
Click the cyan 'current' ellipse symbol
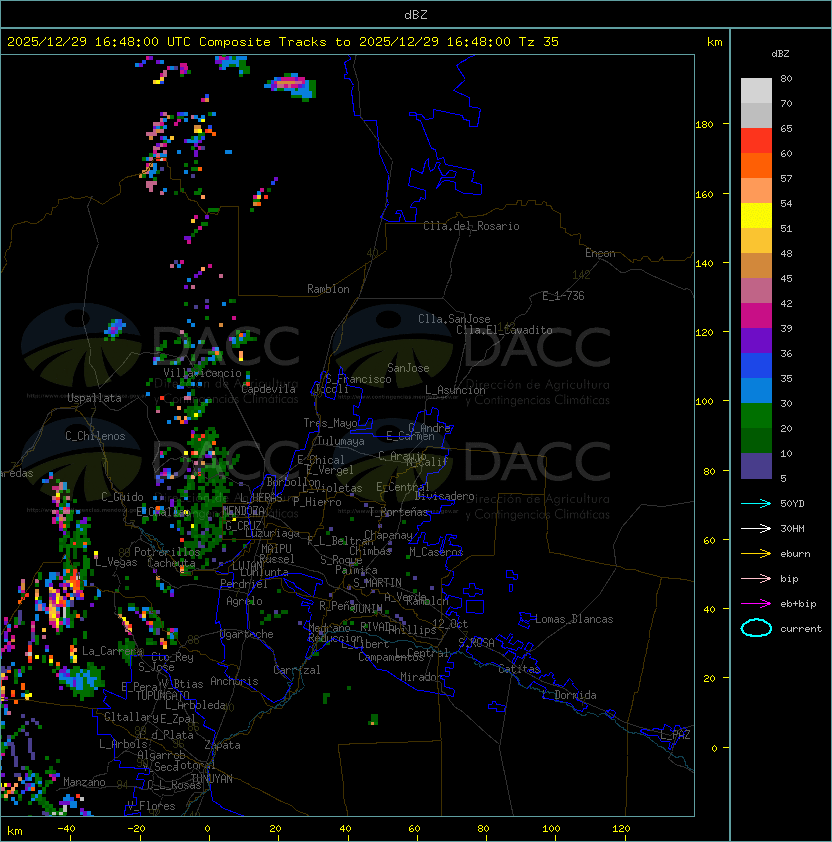coord(756,628)
